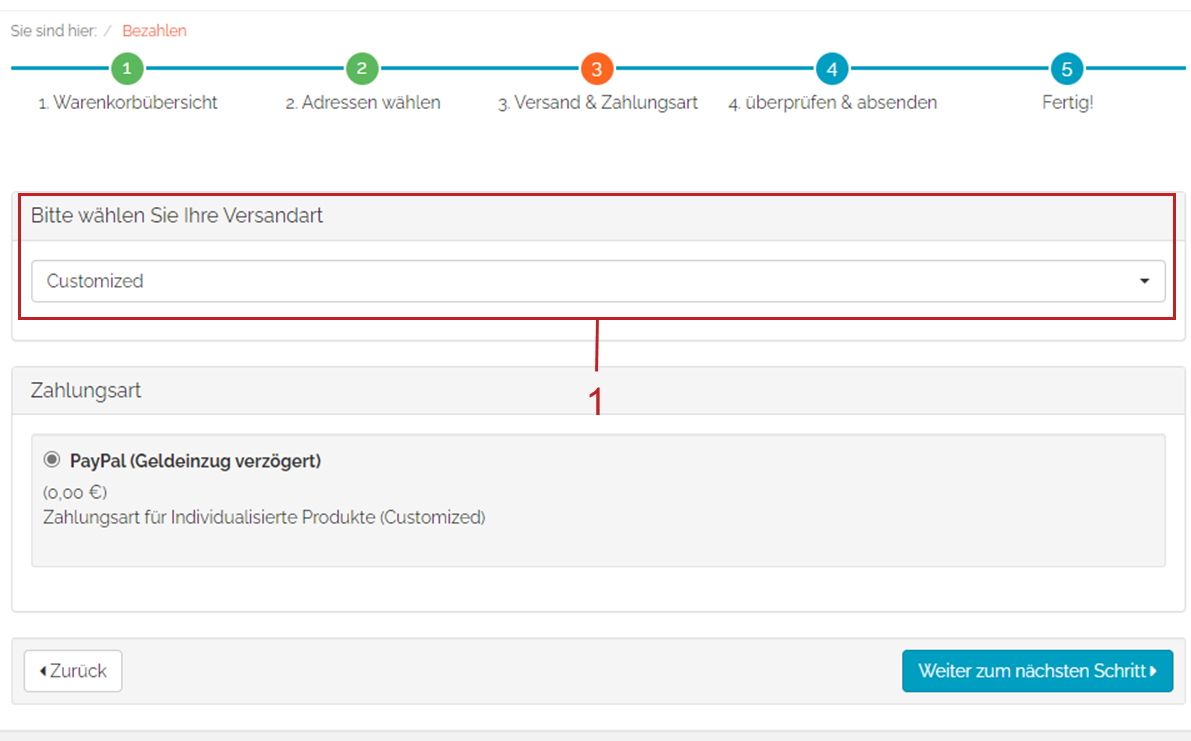Click the caret arrow of the Versandart dropdown

pyautogui.click(x=1144, y=282)
